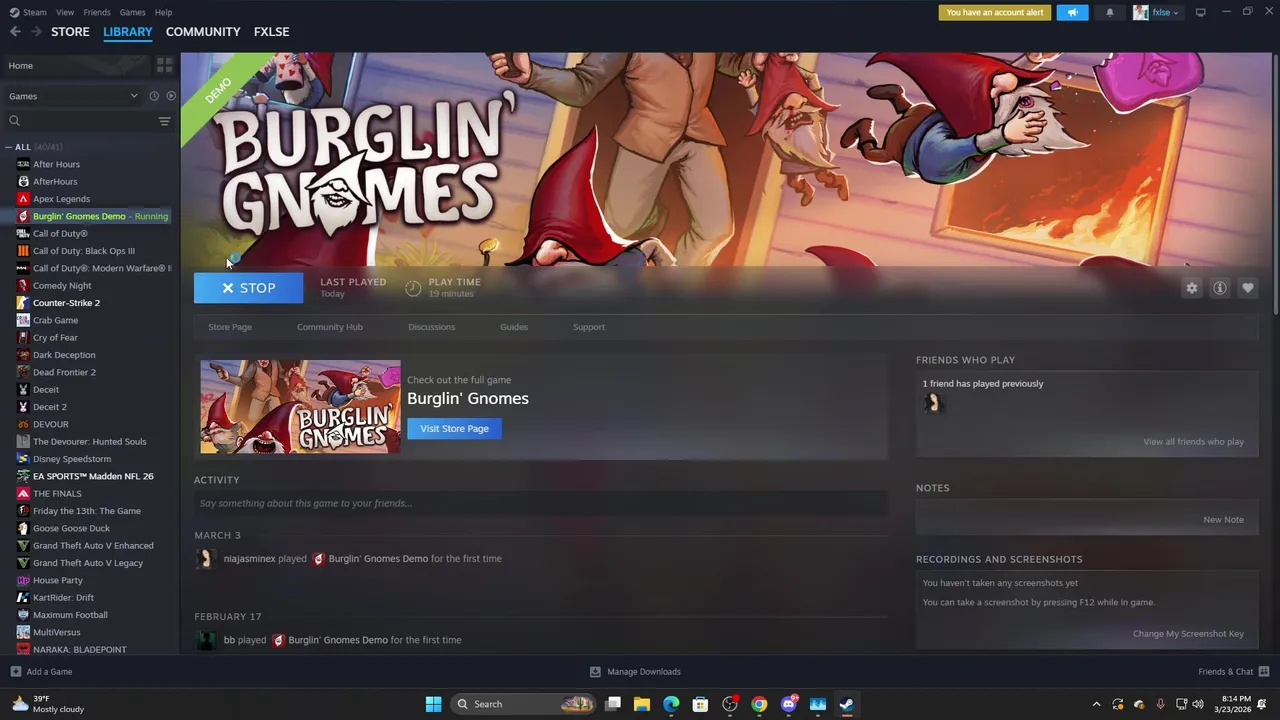Open the game Support tab
The height and width of the screenshot is (720, 1280).
[x=589, y=327]
